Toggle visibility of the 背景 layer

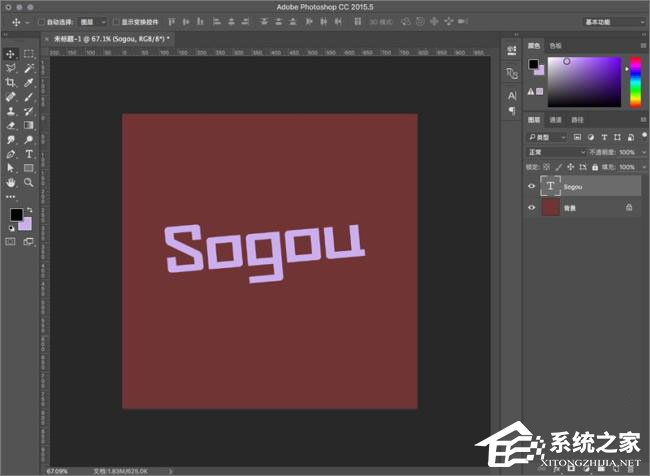[x=532, y=207]
